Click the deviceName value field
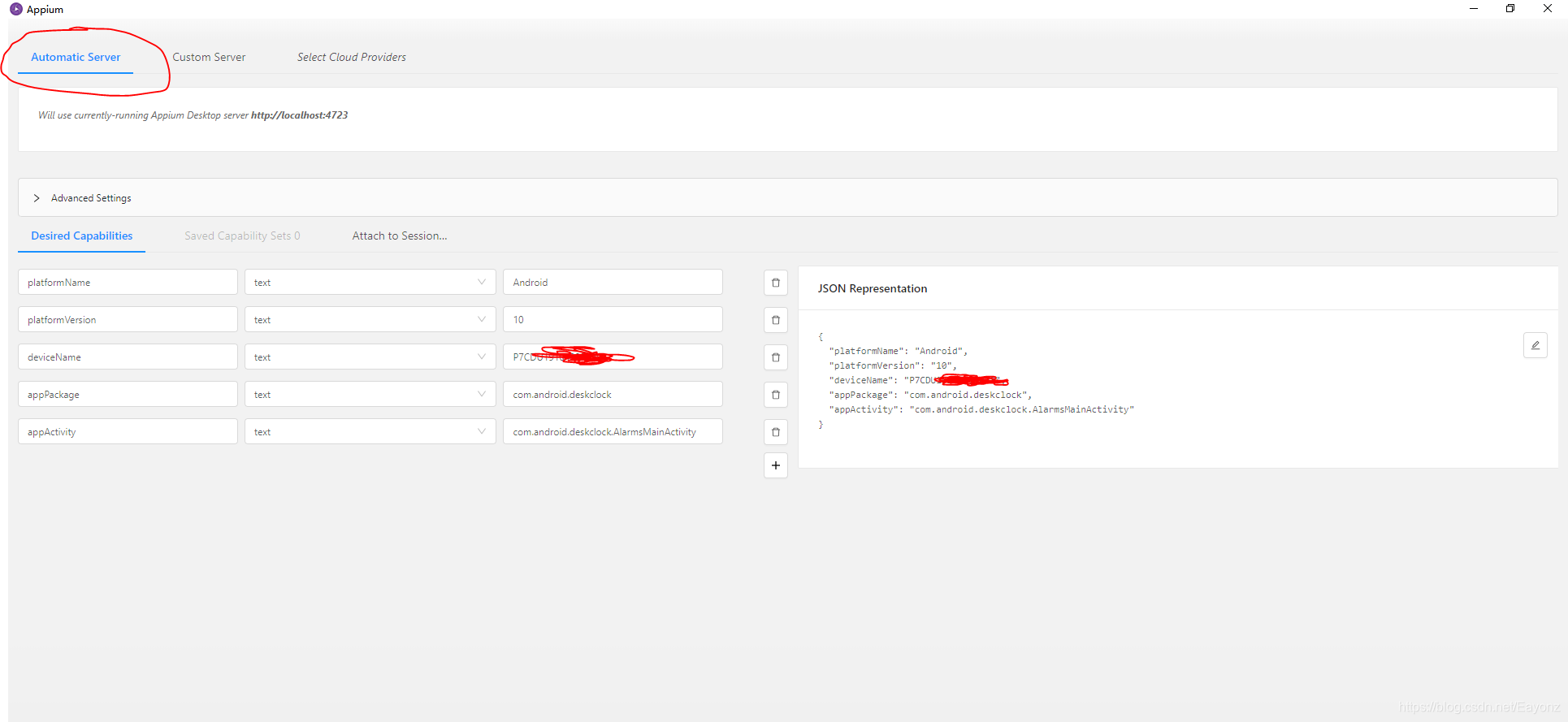 613,357
